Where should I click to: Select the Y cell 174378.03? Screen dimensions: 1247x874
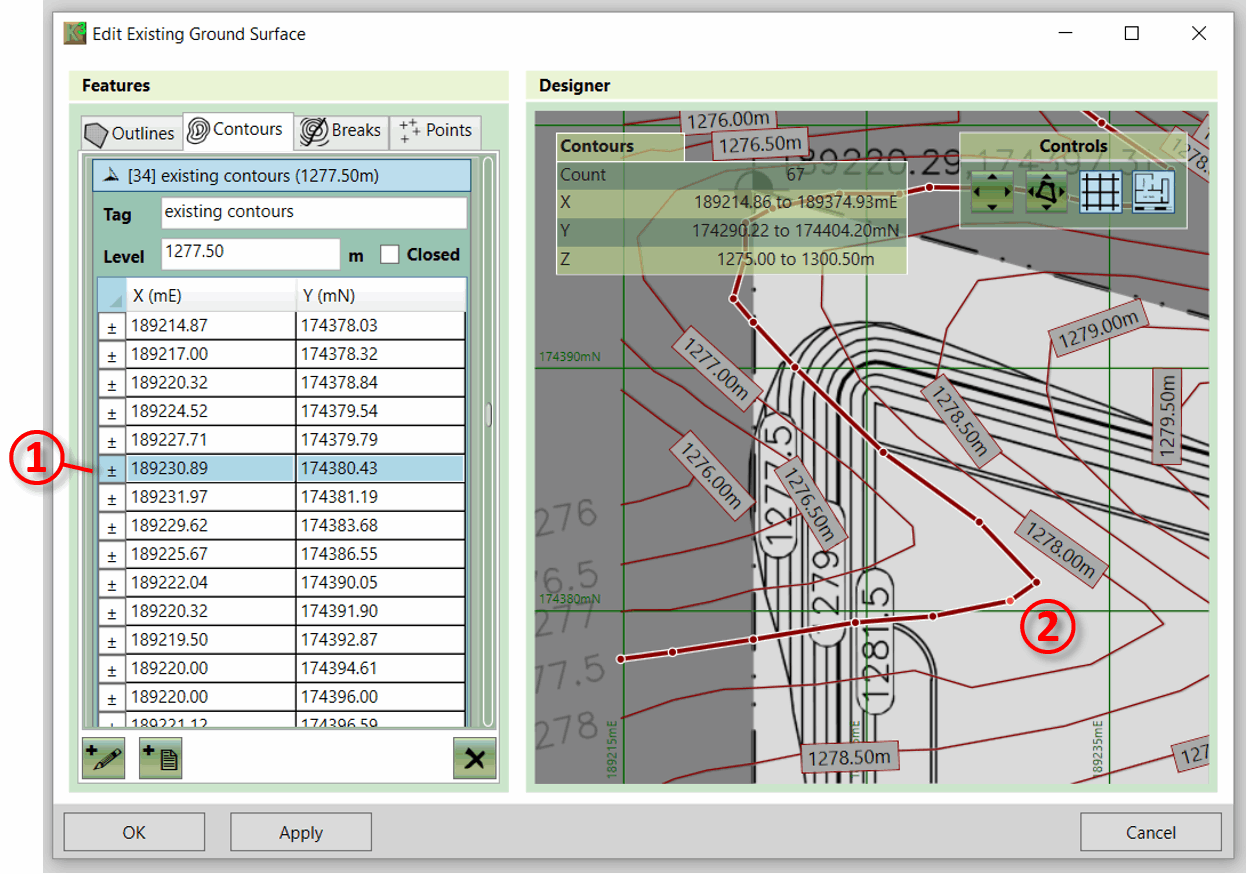pos(381,326)
